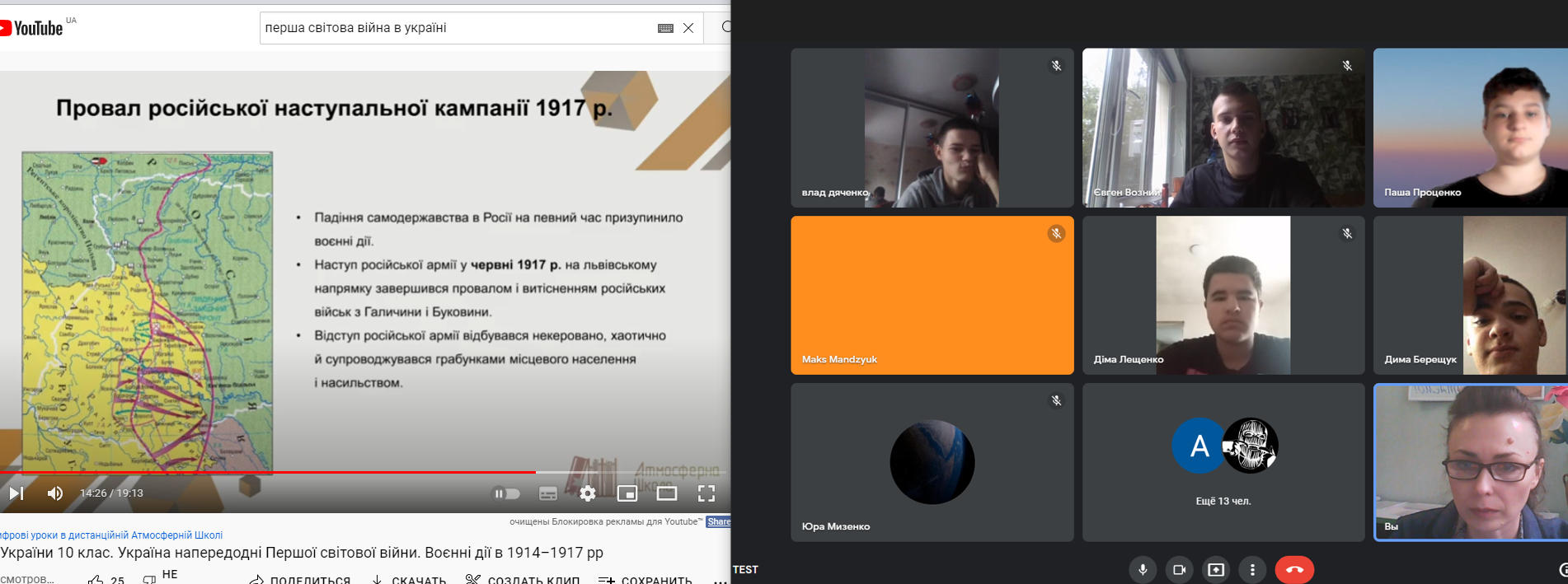
Task: Click ПОДЕЛИТЬСЯ share button
Action: click(x=300, y=579)
